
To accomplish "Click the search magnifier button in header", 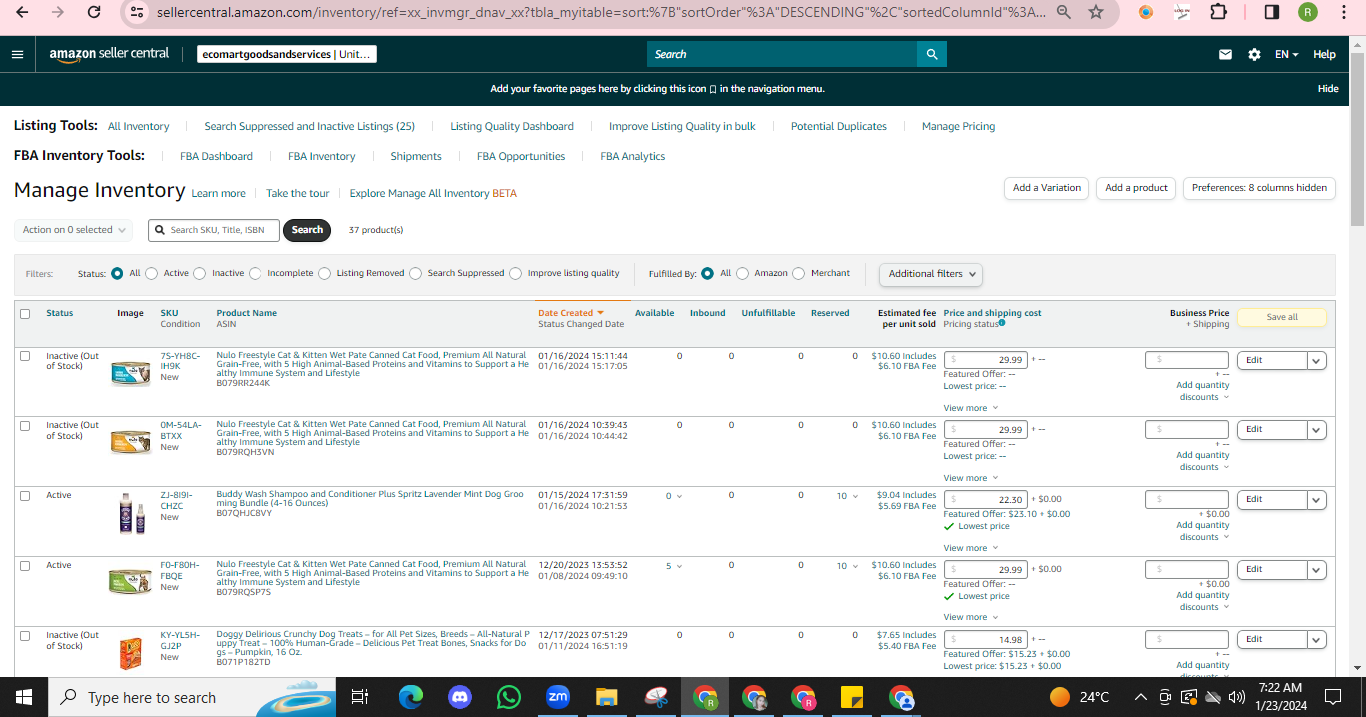I will click(x=932, y=54).
